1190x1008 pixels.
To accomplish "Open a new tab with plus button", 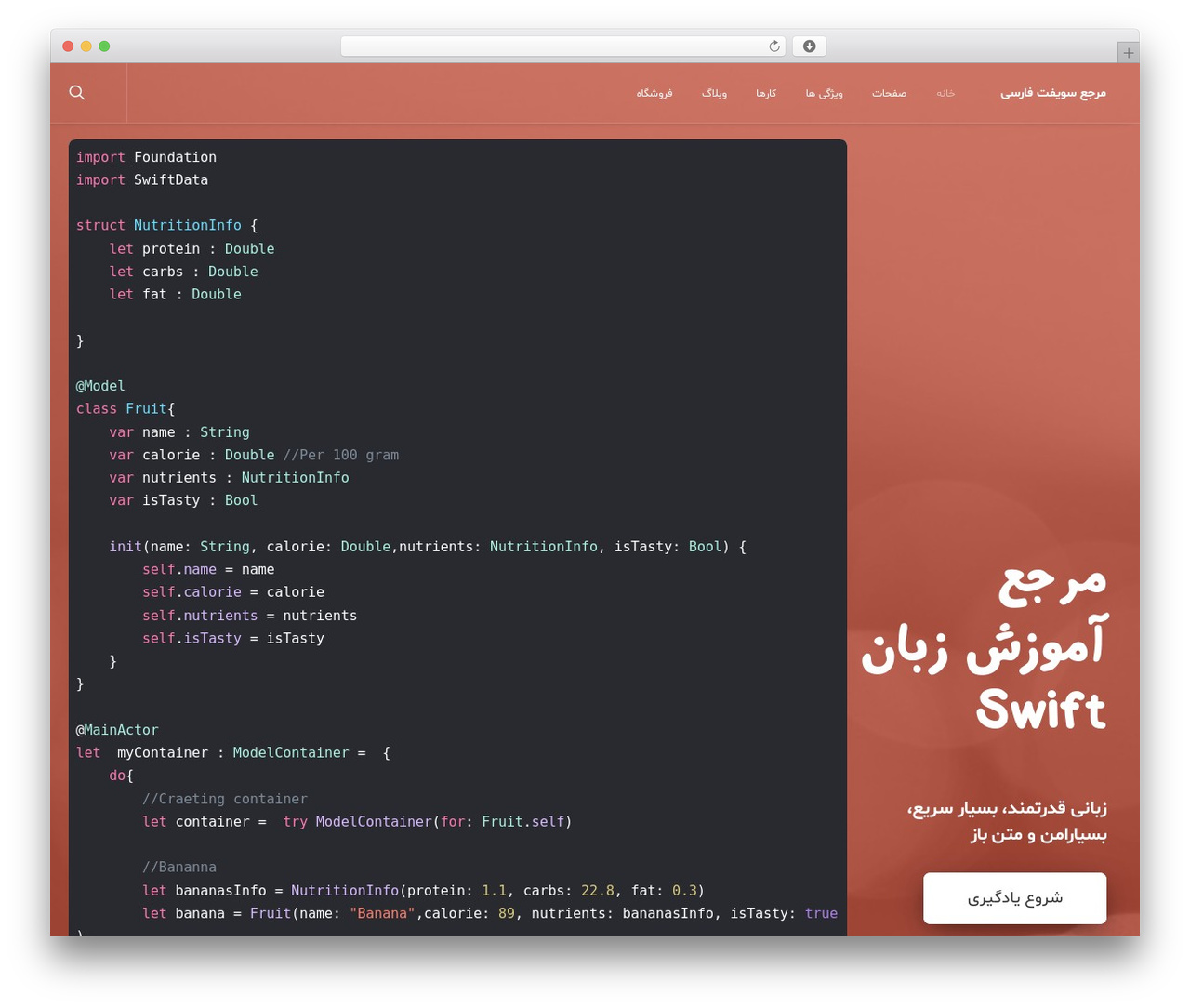I will [1128, 53].
